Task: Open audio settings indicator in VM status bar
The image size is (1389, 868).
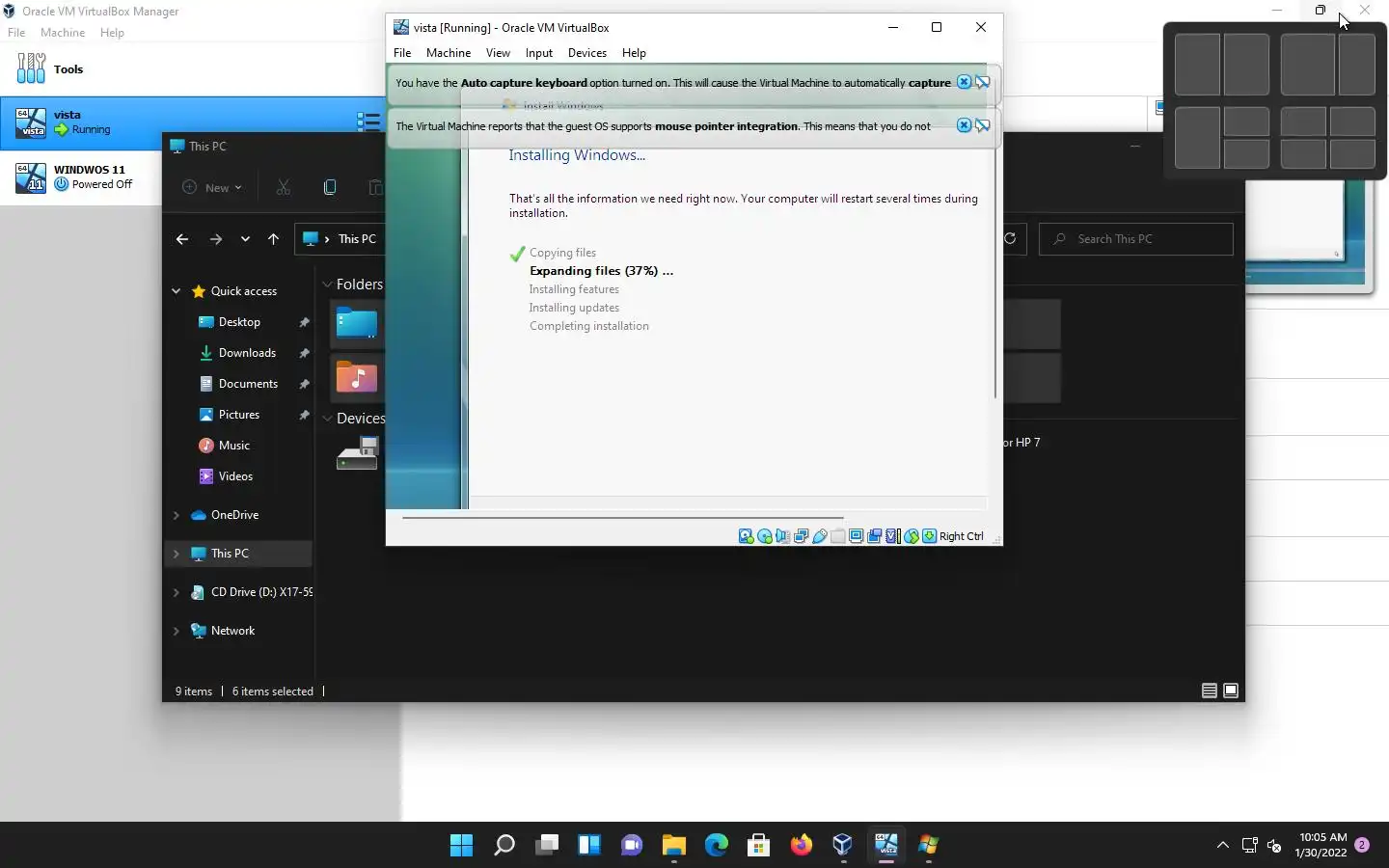Action: coord(783,536)
